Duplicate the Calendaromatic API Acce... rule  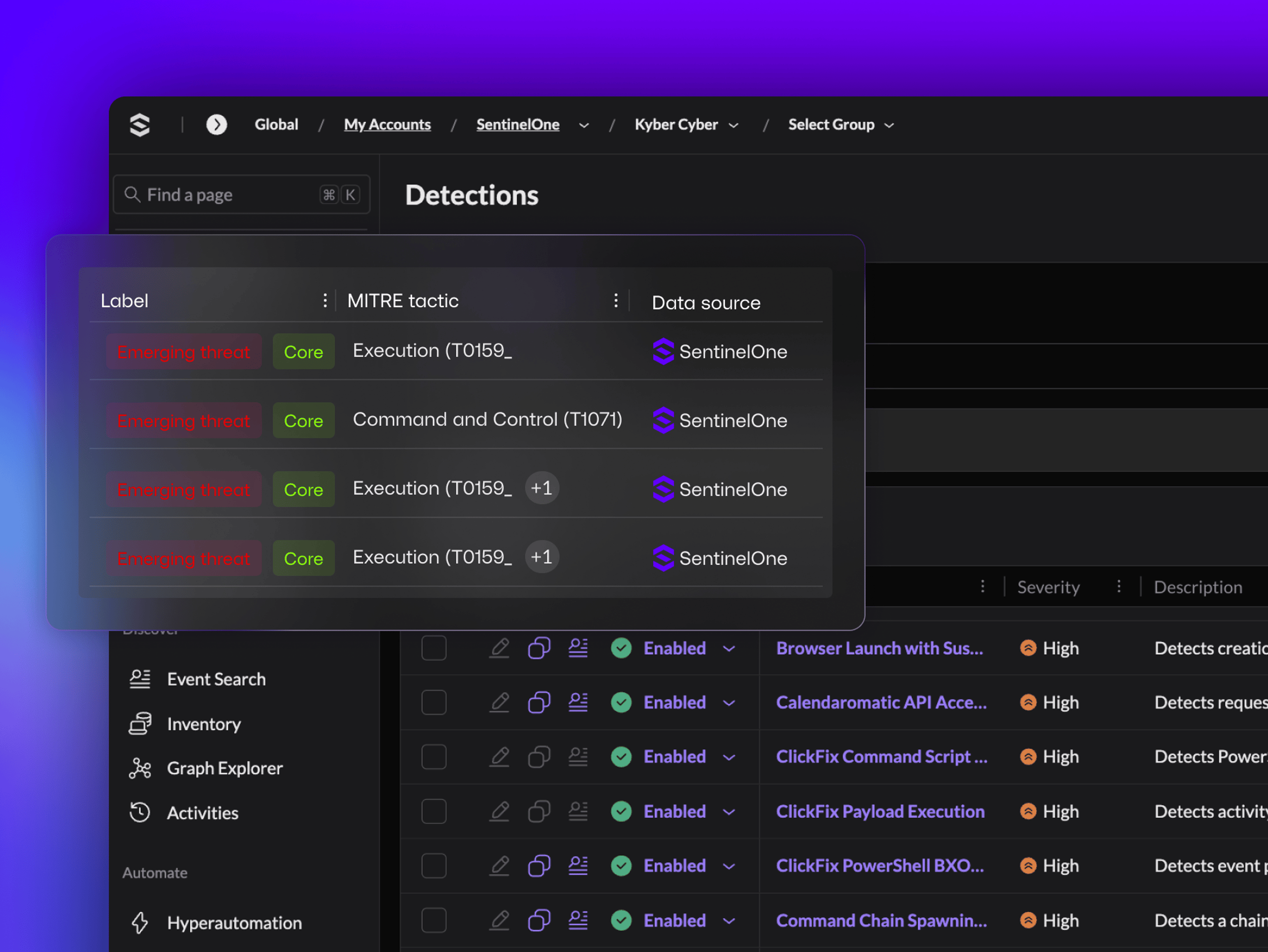pyautogui.click(x=539, y=702)
